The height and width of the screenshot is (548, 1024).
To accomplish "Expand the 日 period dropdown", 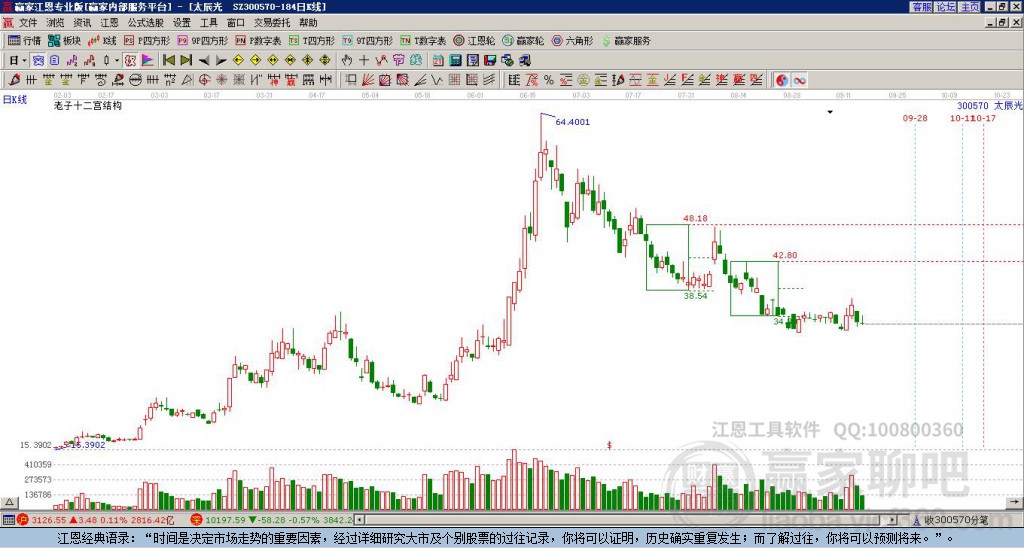I will pos(24,61).
